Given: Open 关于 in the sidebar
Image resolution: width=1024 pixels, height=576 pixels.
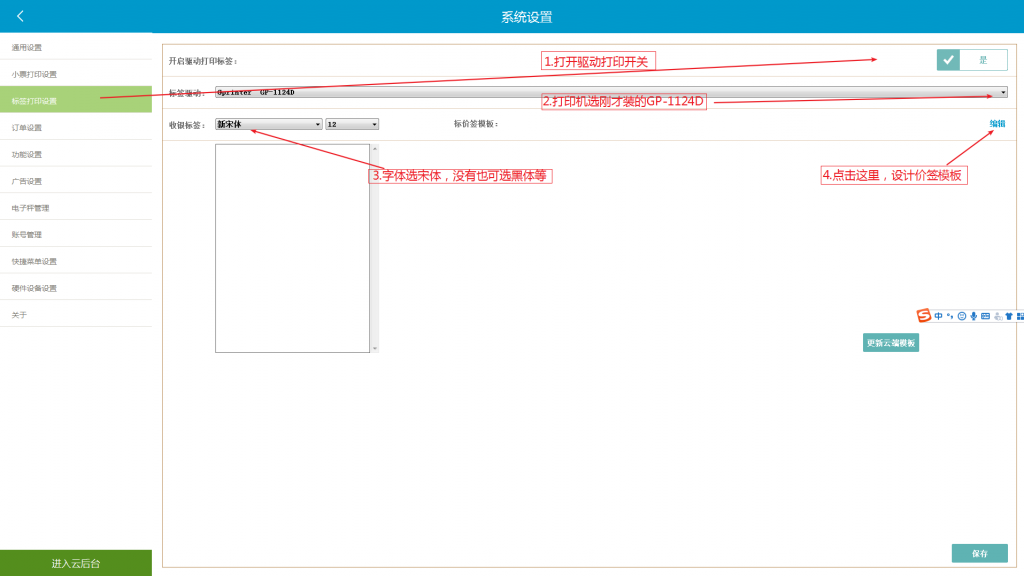Looking at the screenshot, I should coord(76,314).
